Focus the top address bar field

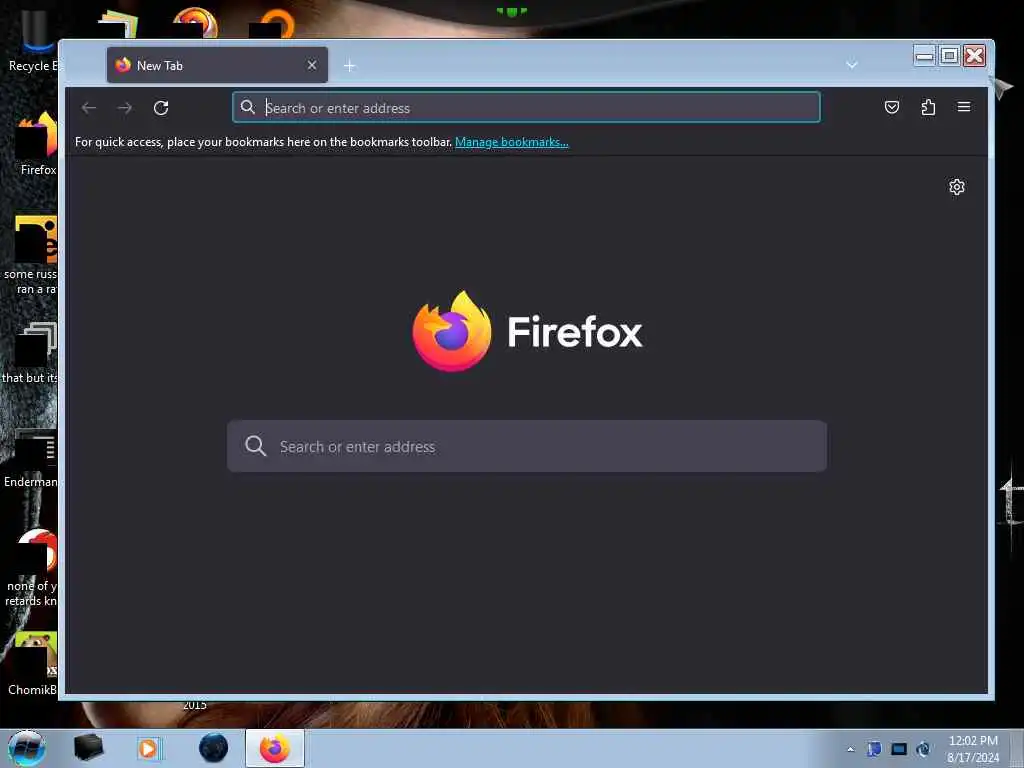[x=526, y=107]
